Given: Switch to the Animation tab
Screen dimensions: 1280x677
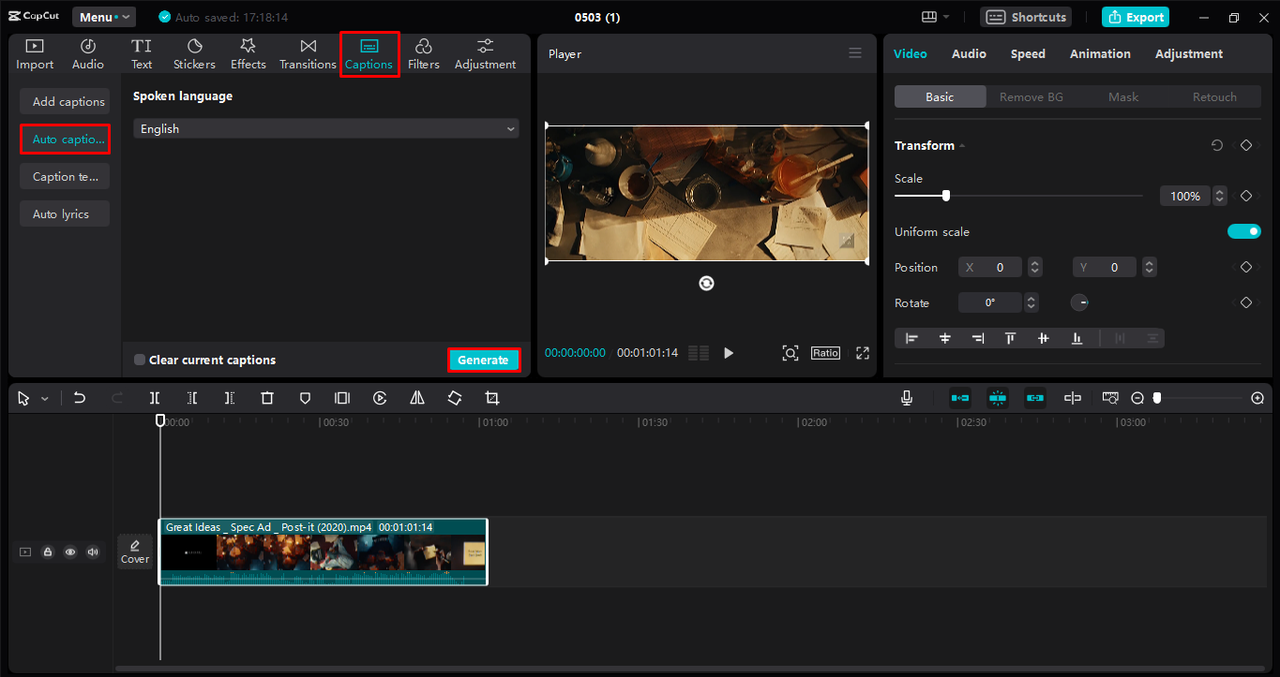Looking at the screenshot, I should pyautogui.click(x=1100, y=54).
